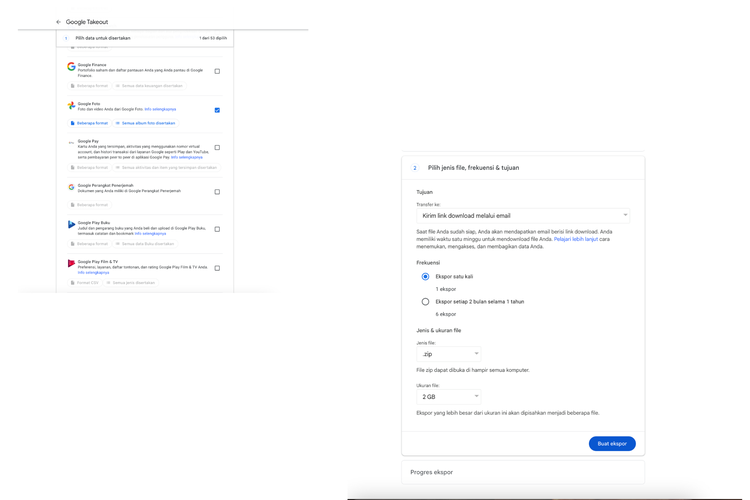The width and height of the screenshot is (750, 500).
Task: Click Semua album foto disertakan button
Action: [x=146, y=123]
